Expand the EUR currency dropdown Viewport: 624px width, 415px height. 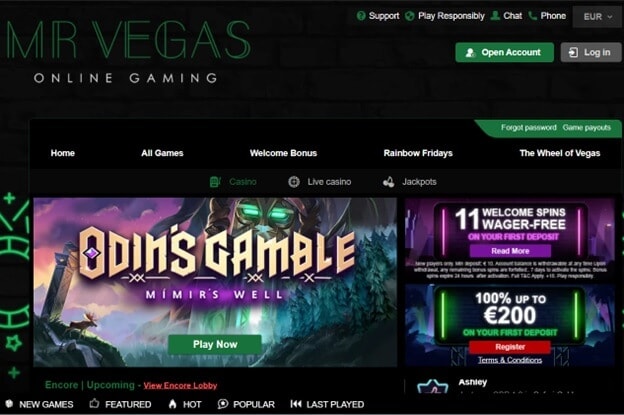[597, 17]
